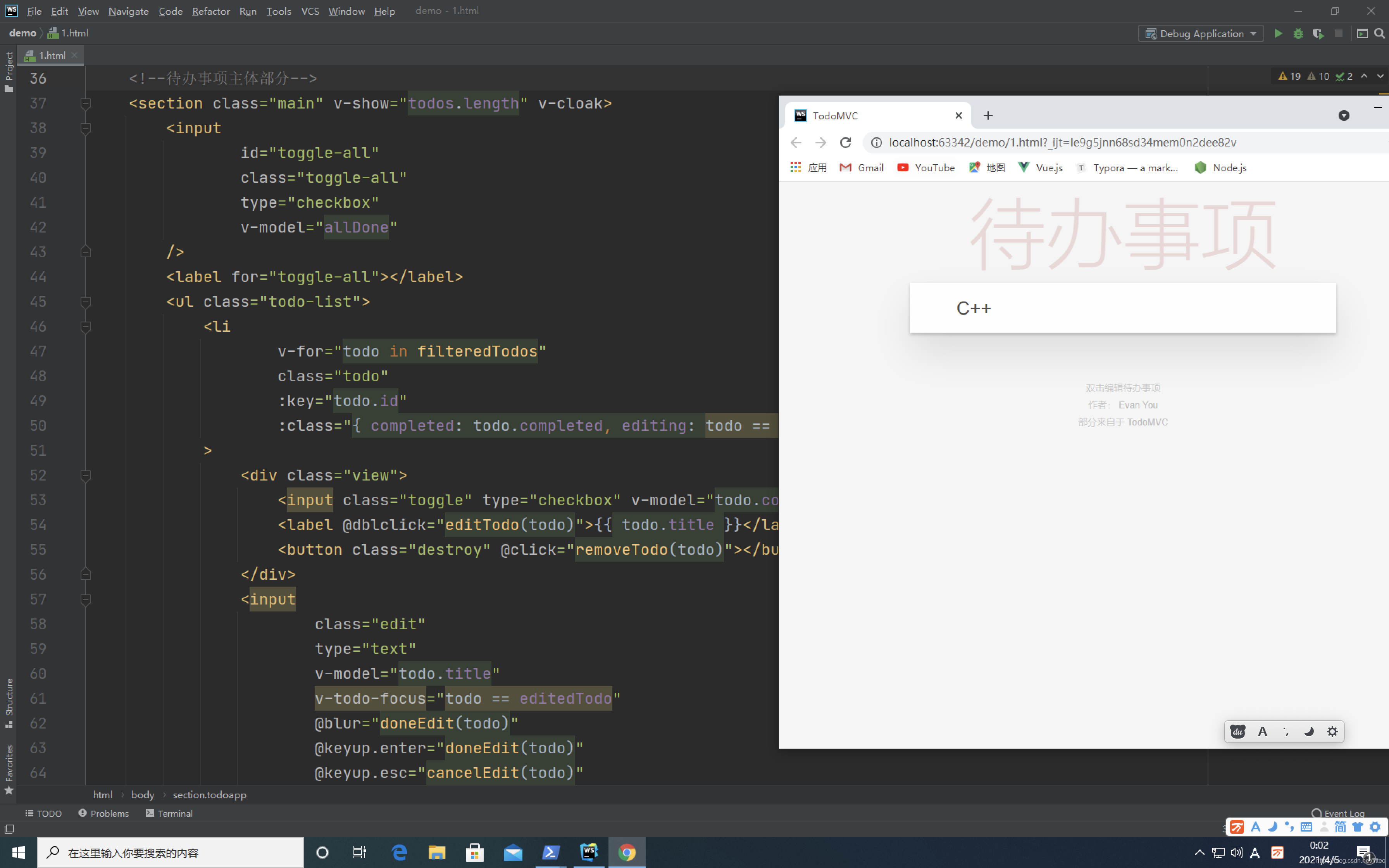The width and height of the screenshot is (1389, 868).
Task: Go forward in the Chrome window
Action: coord(821,142)
